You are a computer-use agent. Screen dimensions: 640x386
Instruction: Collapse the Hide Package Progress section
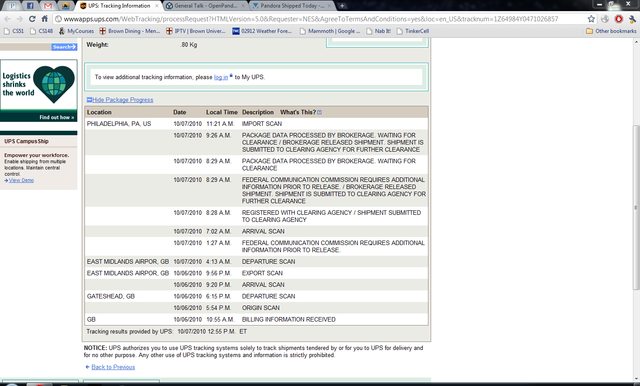(120, 100)
